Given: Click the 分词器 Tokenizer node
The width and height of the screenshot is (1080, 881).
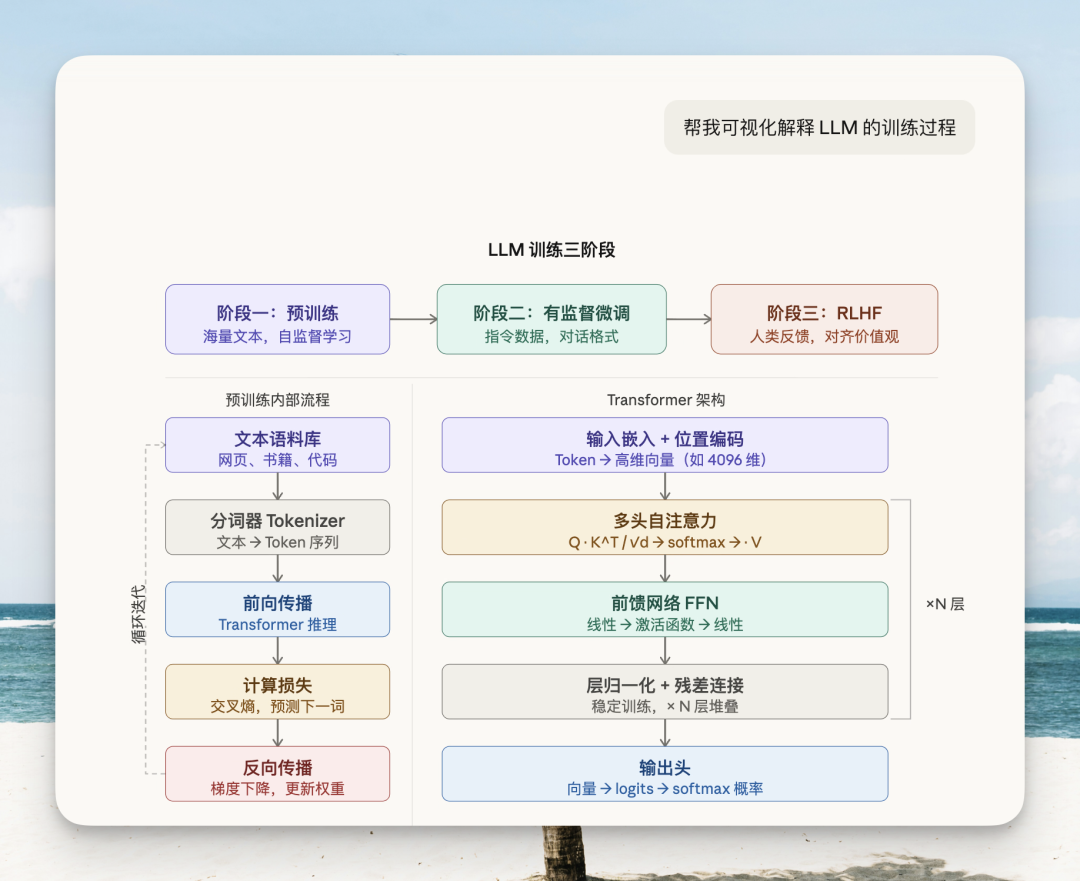Looking at the screenshot, I should click(x=277, y=527).
